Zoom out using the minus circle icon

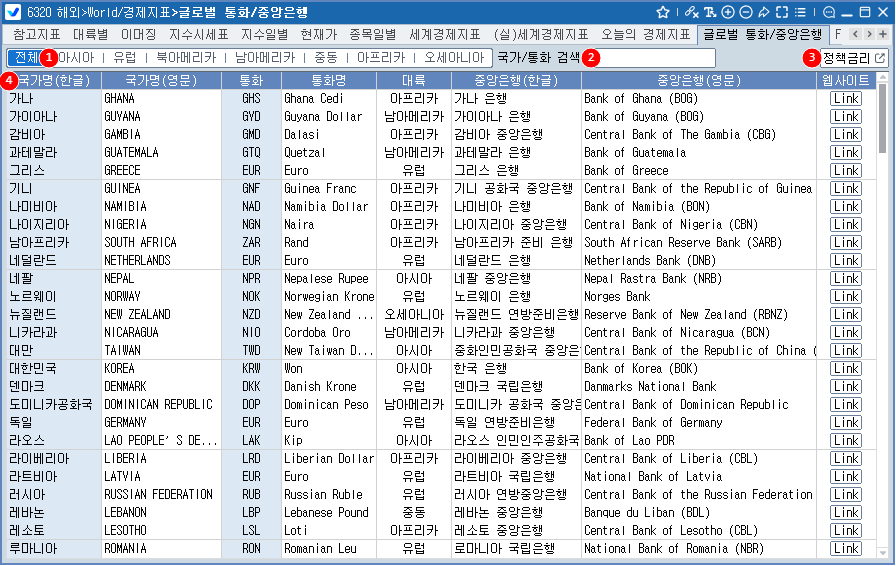tap(746, 12)
